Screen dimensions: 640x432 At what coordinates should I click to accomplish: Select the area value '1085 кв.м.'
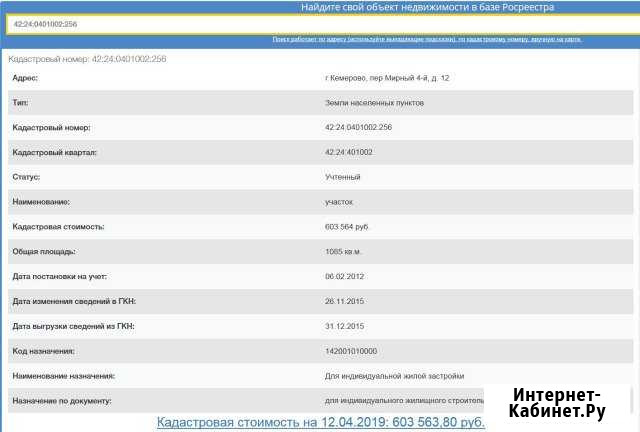pos(344,252)
